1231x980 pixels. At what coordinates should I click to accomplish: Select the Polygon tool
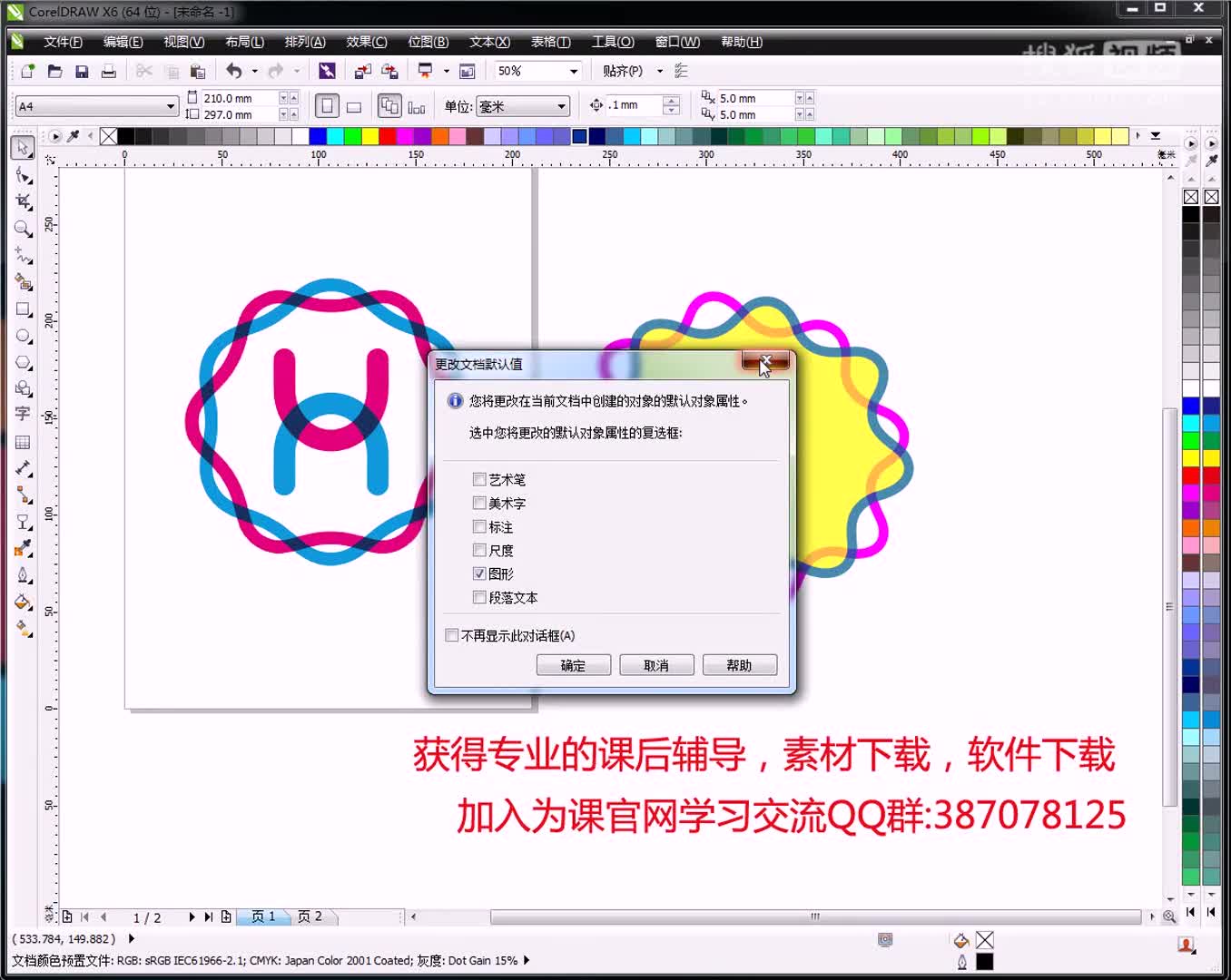[x=23, y=362]
